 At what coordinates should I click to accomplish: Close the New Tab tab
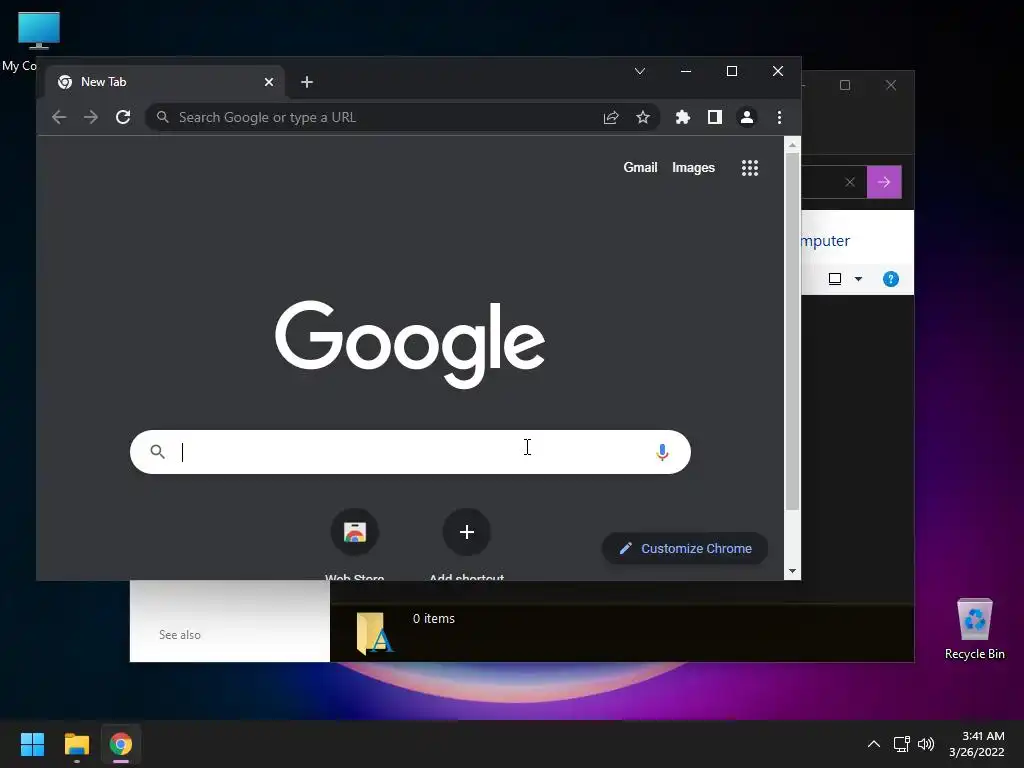[268, 82]
